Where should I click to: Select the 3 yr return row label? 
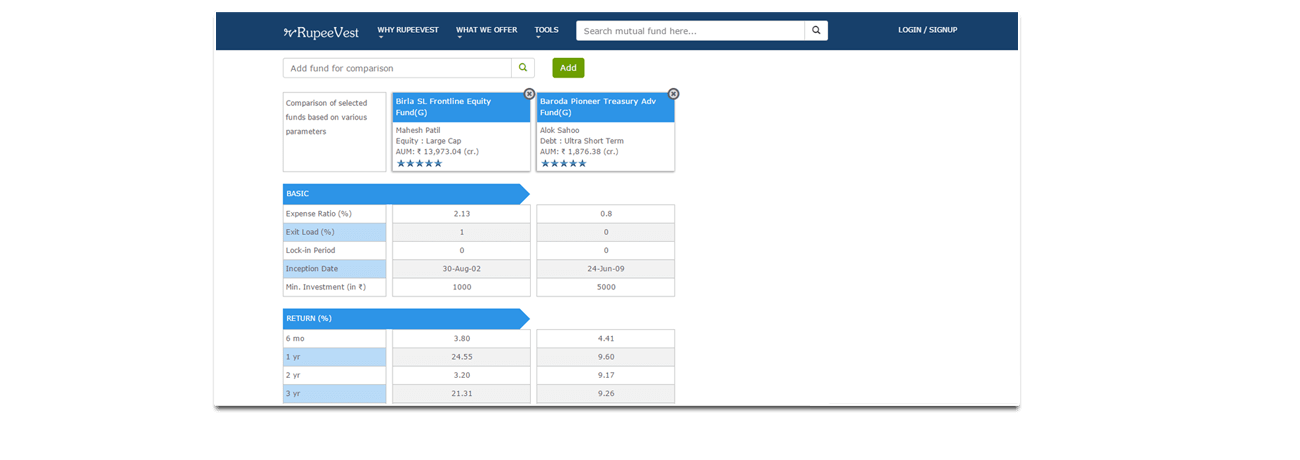pos(334,394)
